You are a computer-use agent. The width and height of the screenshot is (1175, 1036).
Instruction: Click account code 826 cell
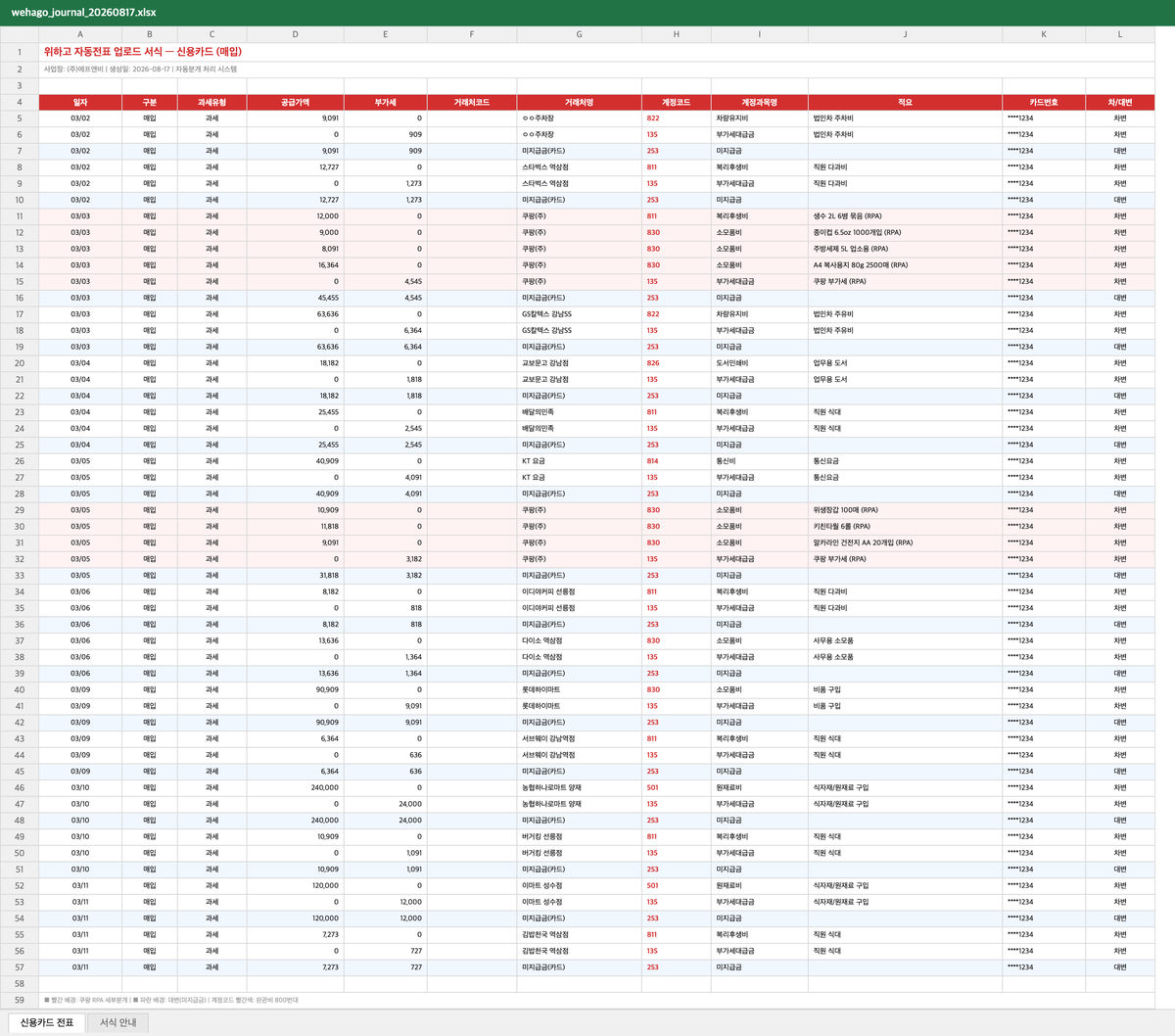click(x=676, y=363)
